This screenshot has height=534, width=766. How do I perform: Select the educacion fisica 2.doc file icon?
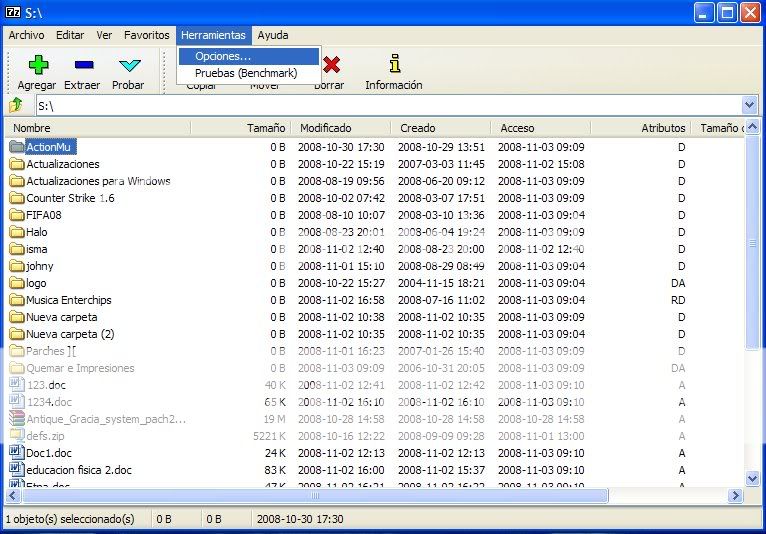pyautogui.click(x=17, y=469)
